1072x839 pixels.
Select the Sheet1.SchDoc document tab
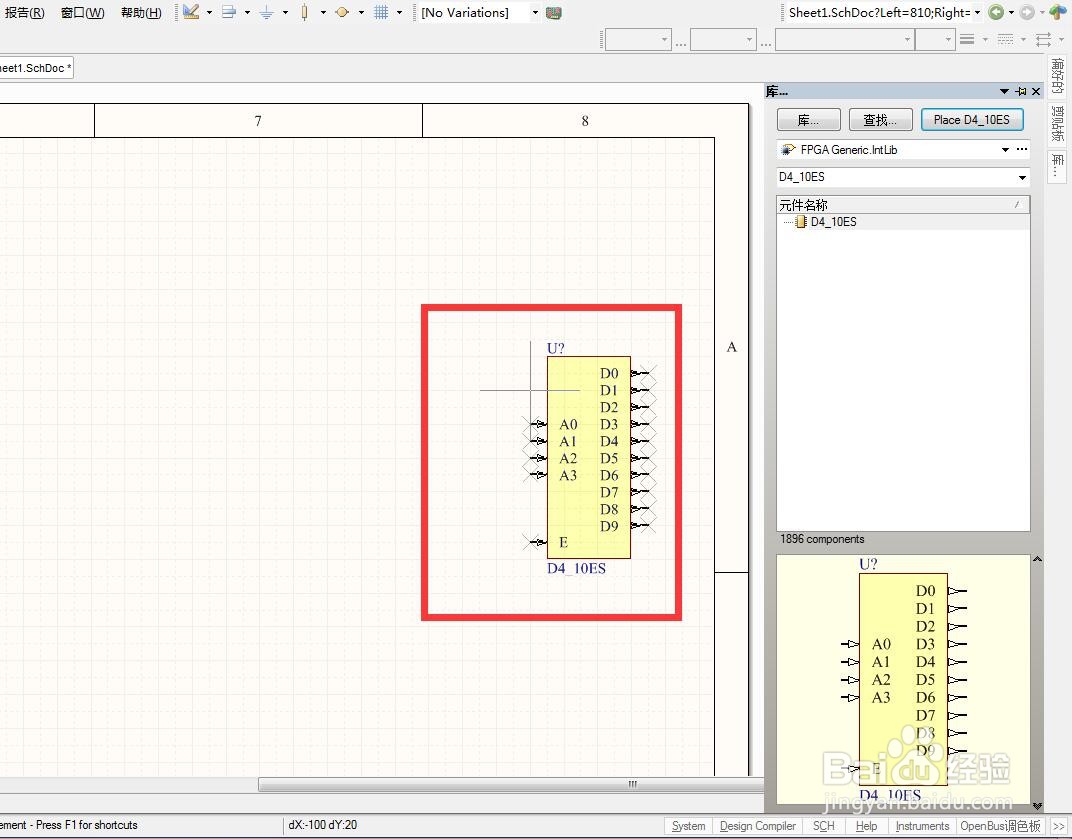(34, 68)
